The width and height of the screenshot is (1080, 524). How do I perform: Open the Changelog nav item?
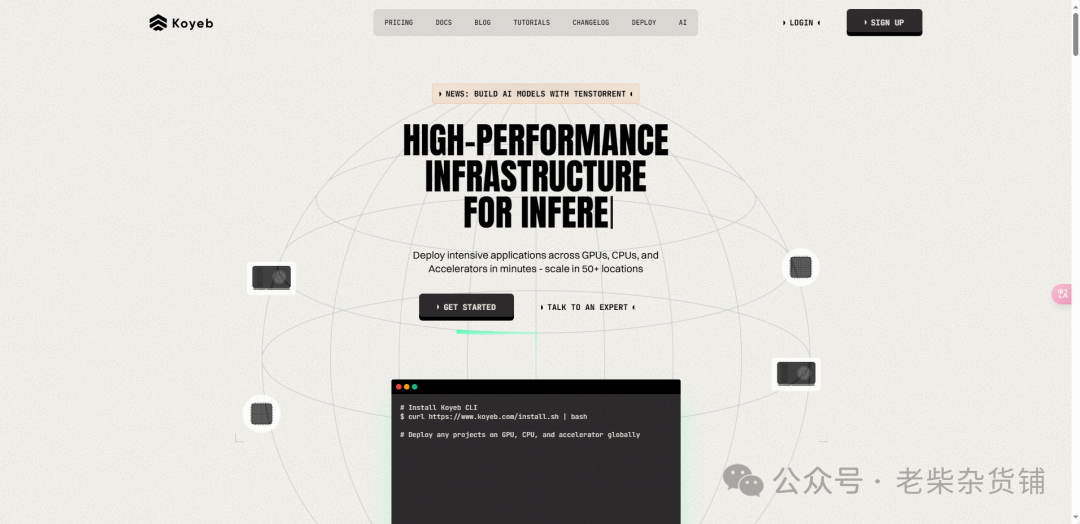(x=591, y=23)
